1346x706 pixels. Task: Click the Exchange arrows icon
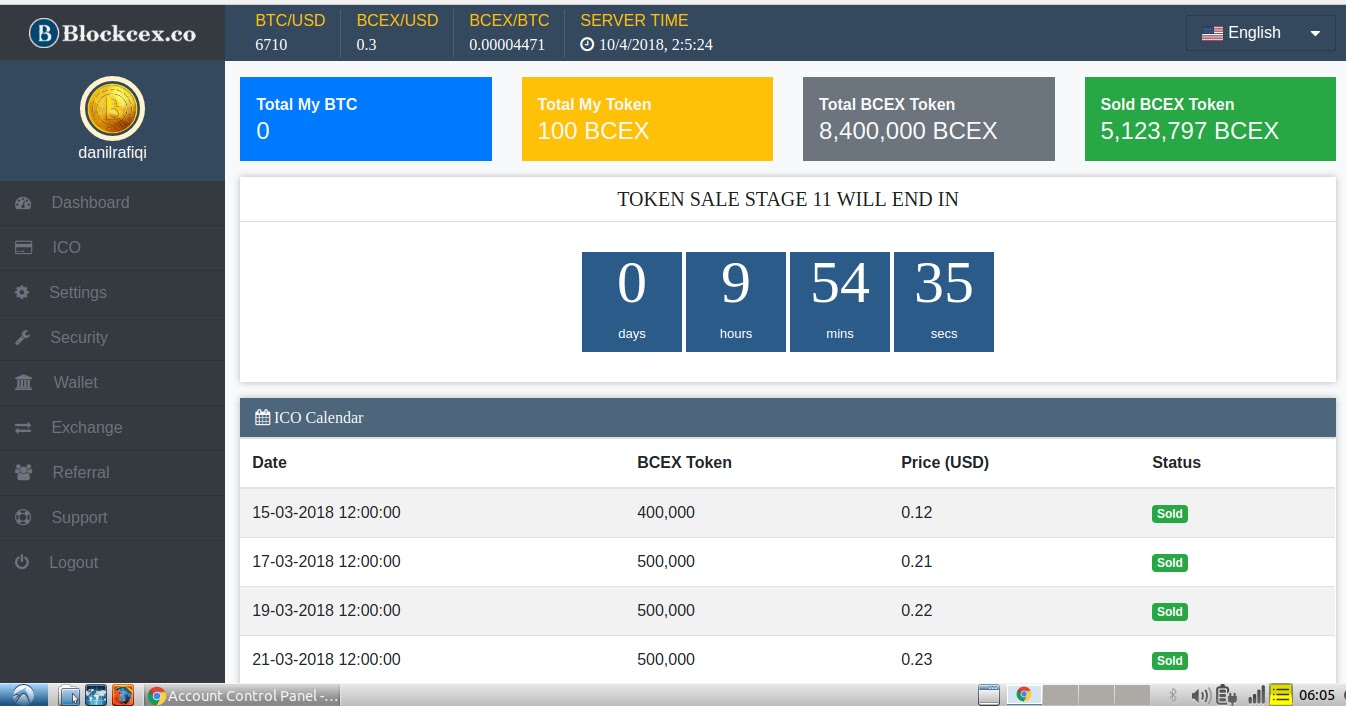23,428
